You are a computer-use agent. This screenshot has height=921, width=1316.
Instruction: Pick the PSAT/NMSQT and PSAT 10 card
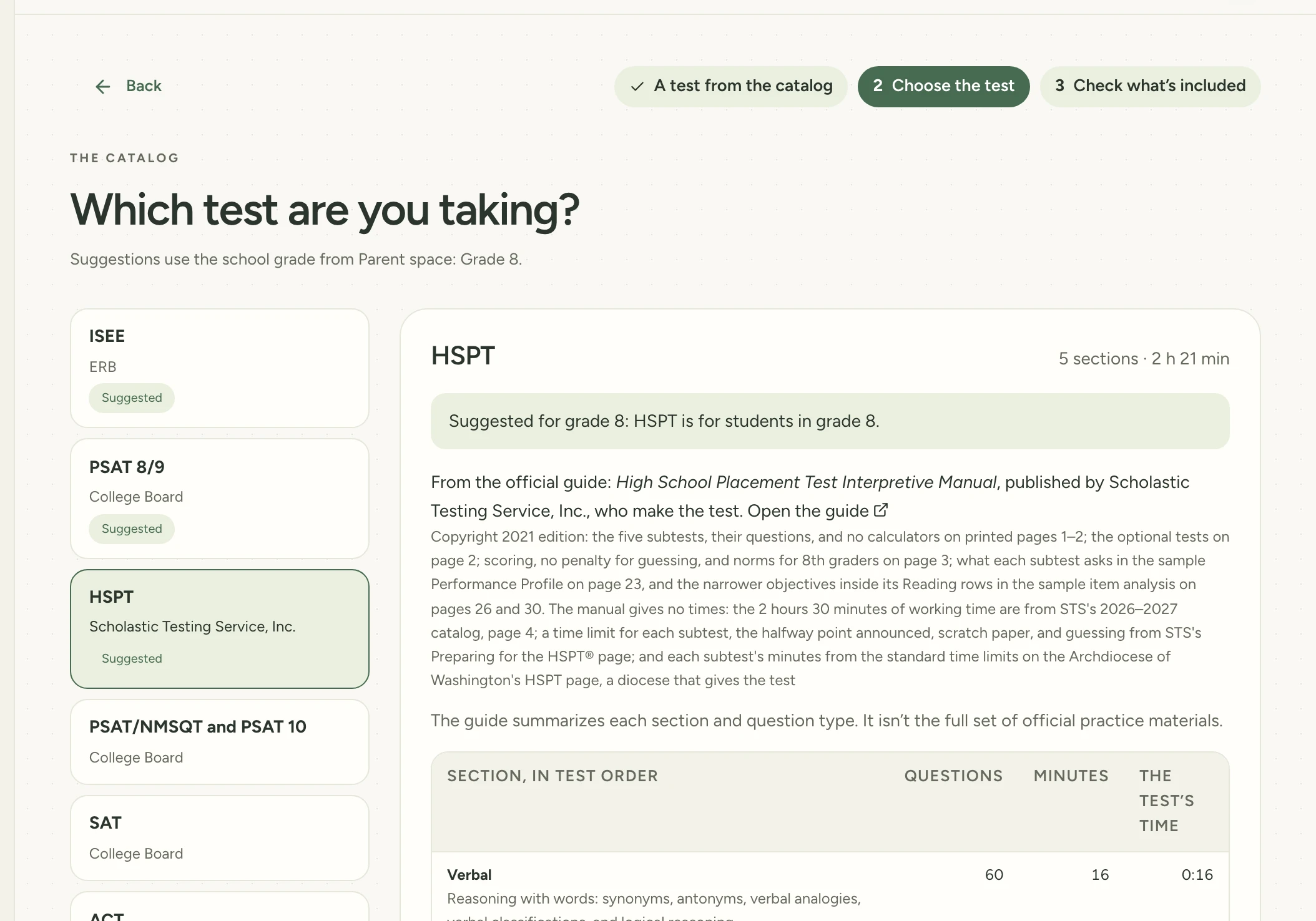coord(220,742)
